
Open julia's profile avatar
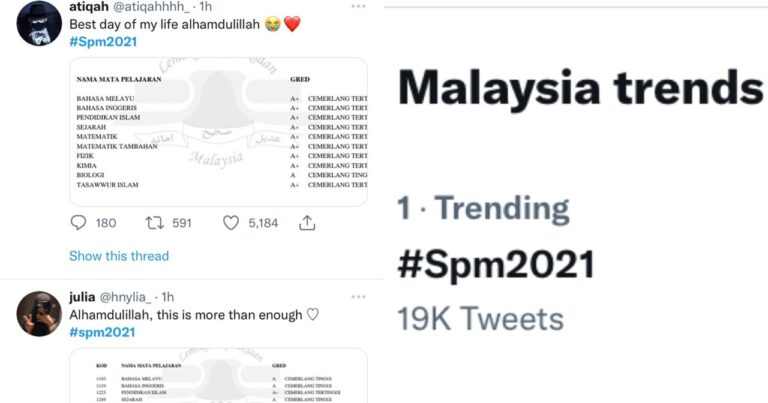39,312
